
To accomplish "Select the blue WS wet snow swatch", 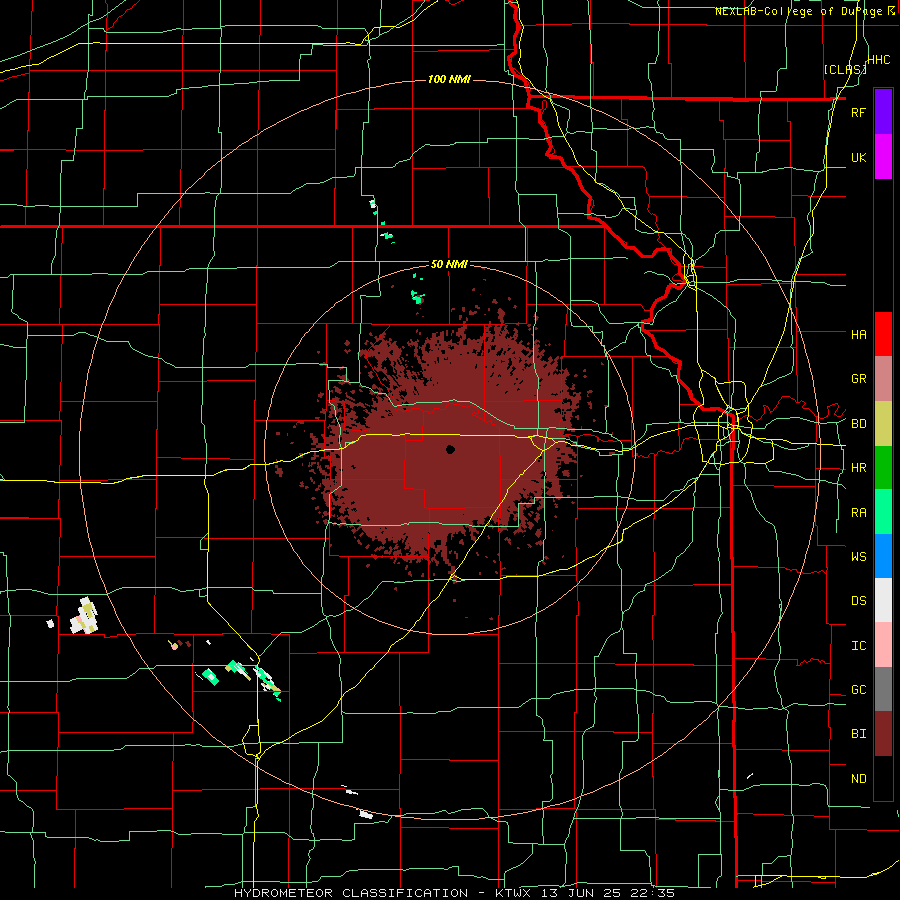I will point(883,556).
